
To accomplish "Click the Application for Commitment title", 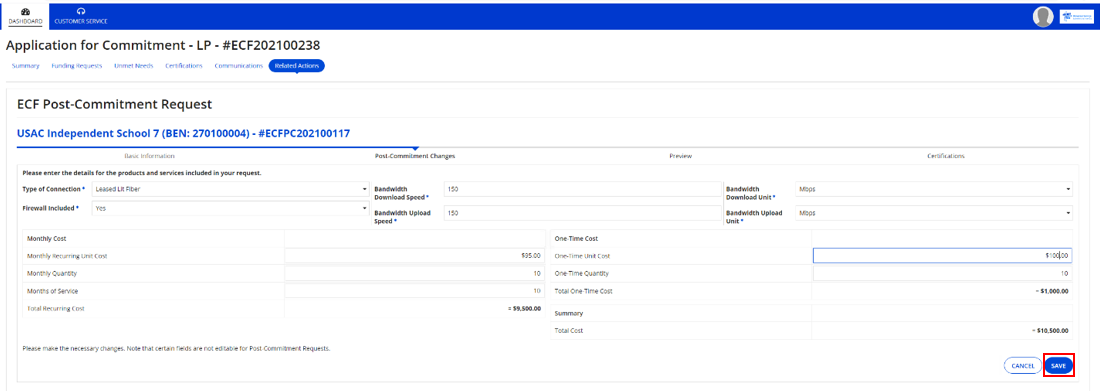I will (163, 45).
